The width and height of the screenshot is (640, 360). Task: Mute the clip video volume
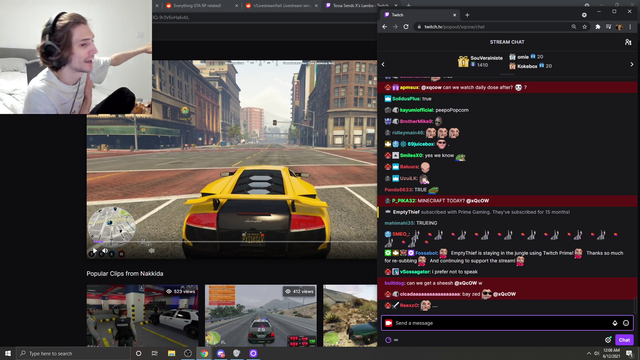[104, 251]
